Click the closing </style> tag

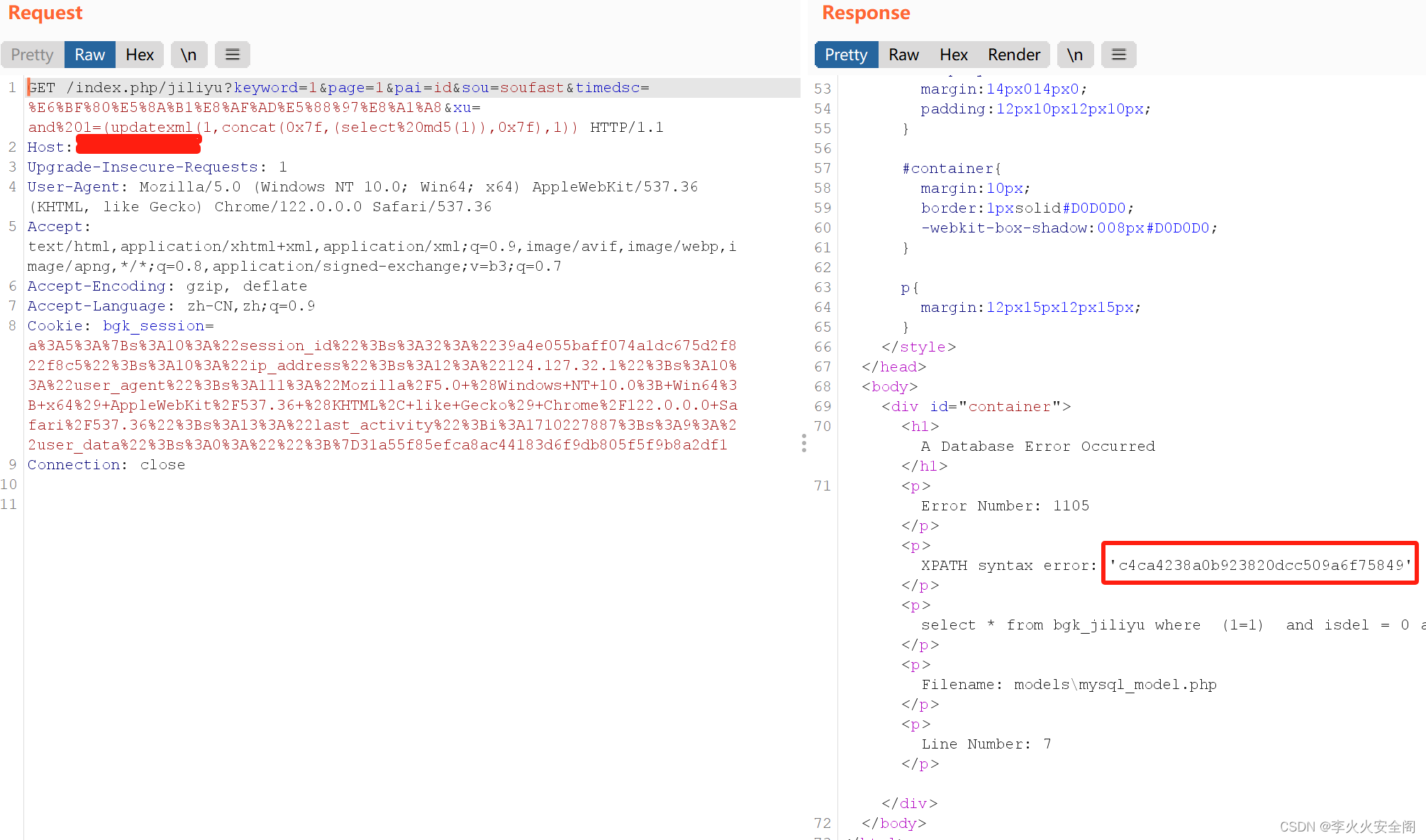(919, 347)
